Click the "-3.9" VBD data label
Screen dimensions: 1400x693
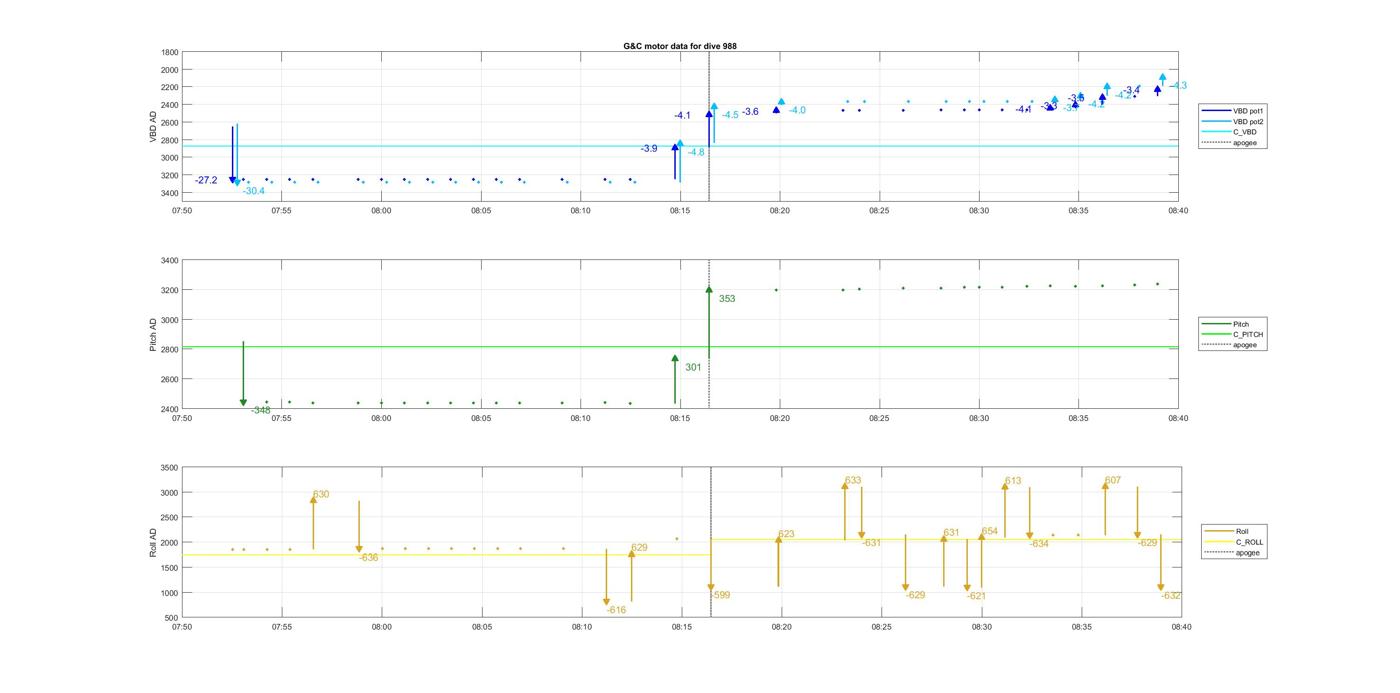[x=649, y=148]
